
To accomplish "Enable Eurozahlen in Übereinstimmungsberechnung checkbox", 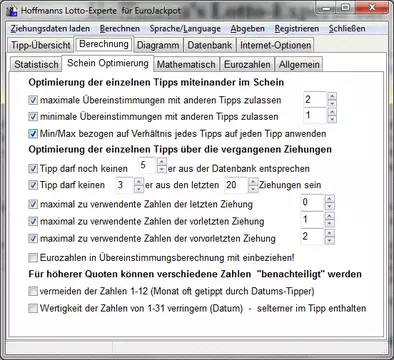I will (x=33, y=257).
